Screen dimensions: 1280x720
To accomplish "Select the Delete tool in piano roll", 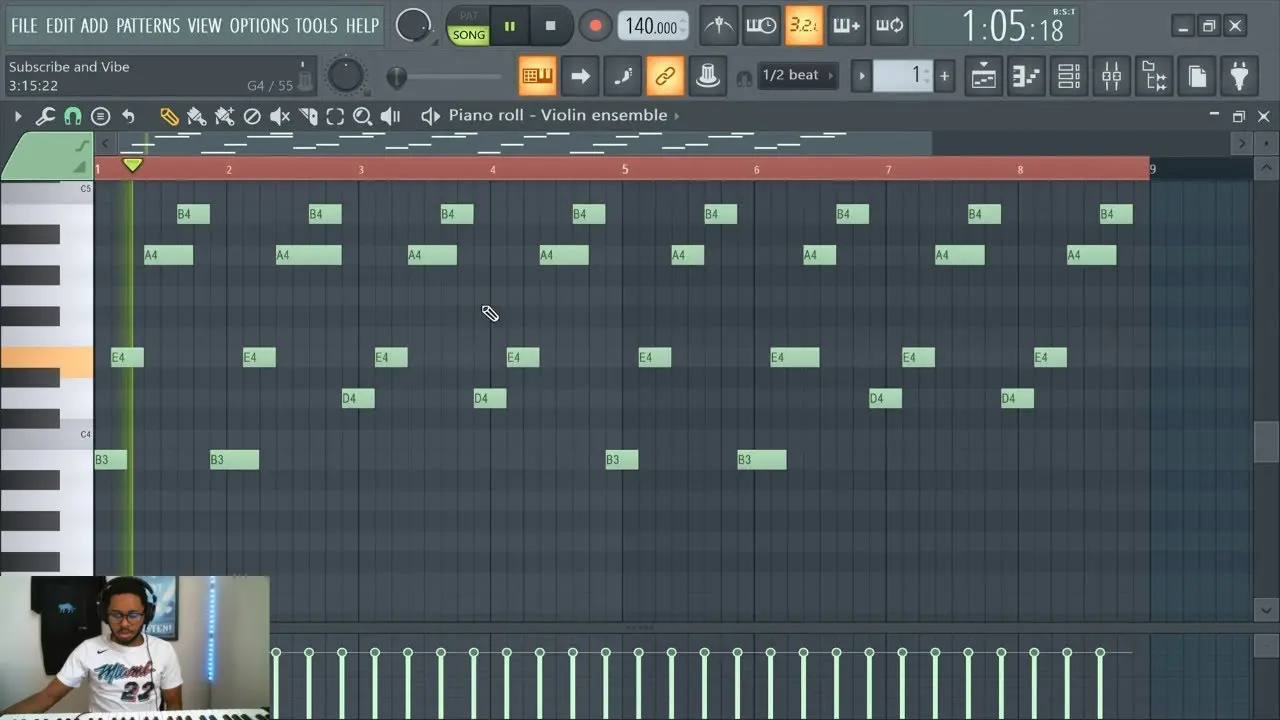I will pos(252,116).
